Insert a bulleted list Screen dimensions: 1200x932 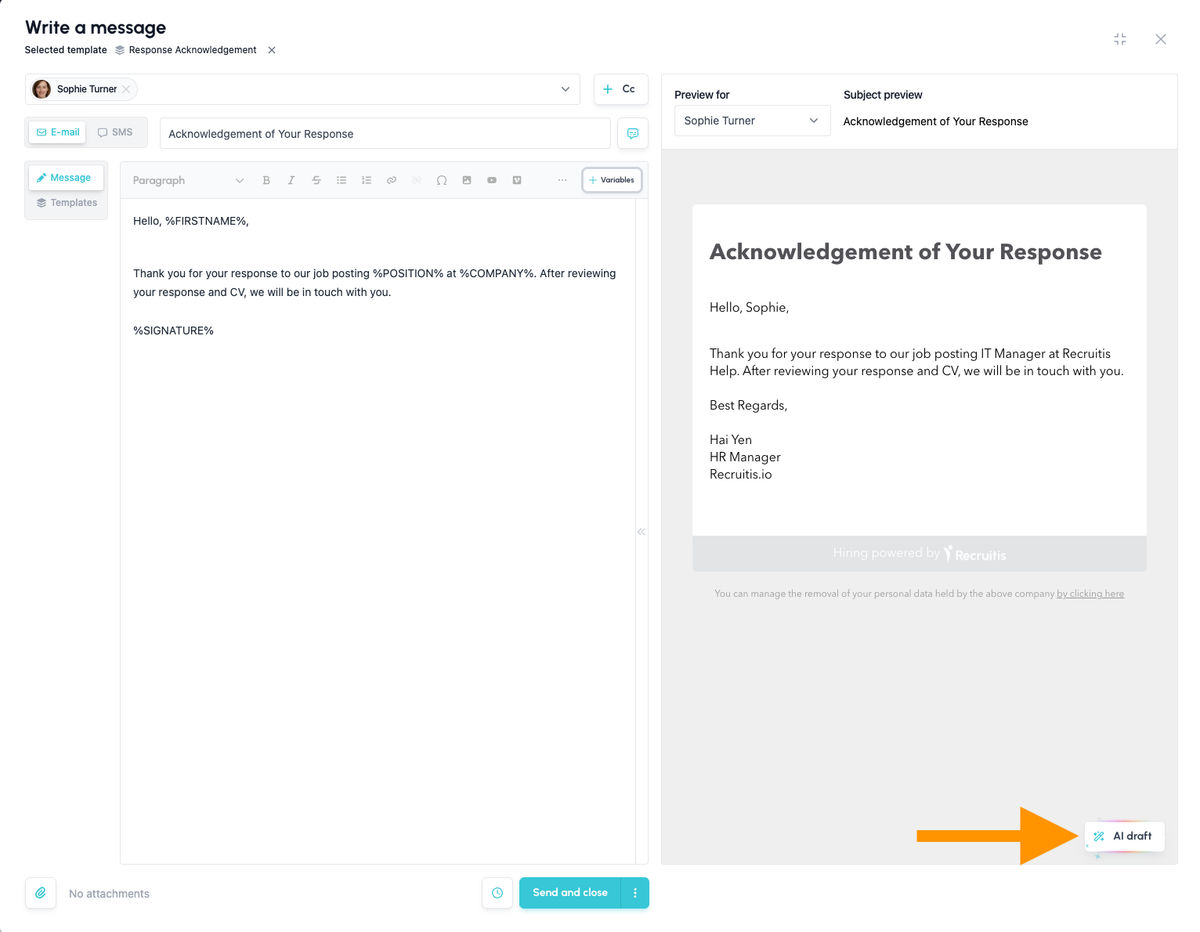341,180
